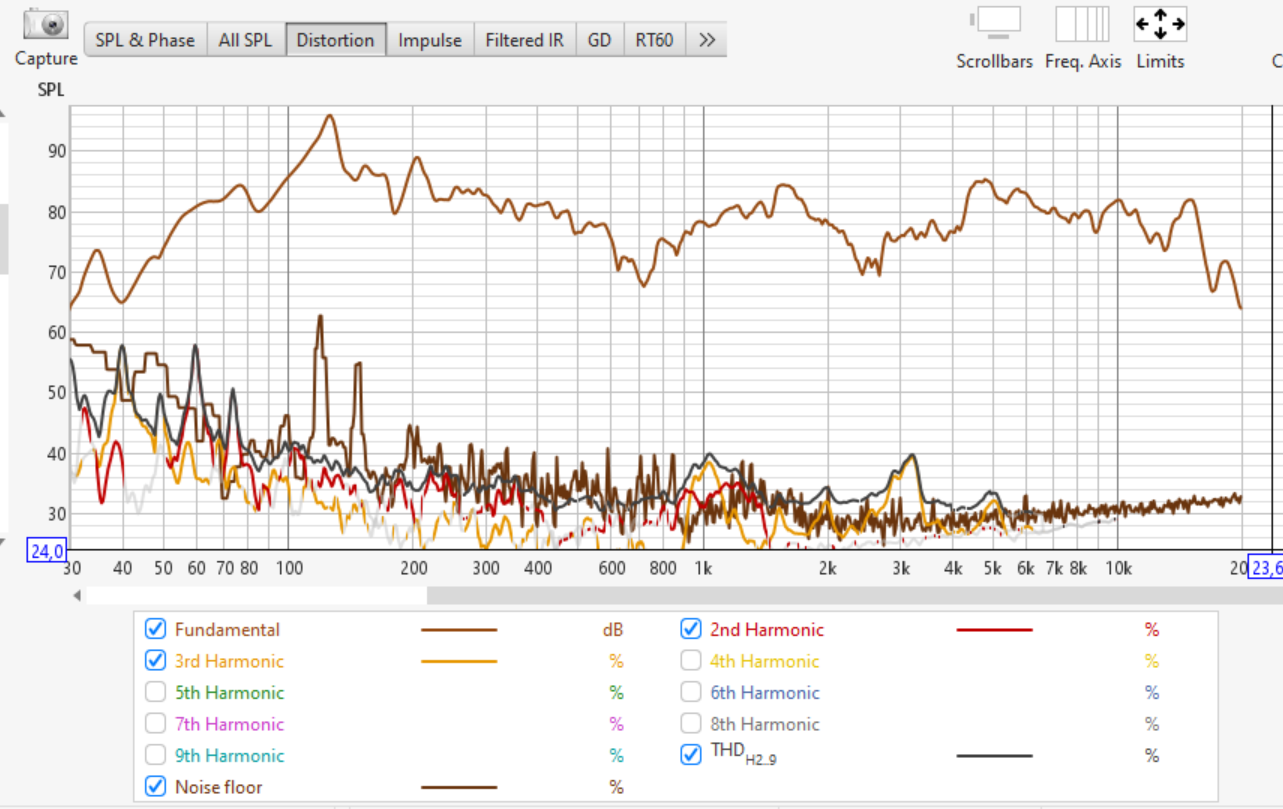Click the horizontal scrollbar left arrow
The image size is (1283, 809).
click(x=77, y=596)
